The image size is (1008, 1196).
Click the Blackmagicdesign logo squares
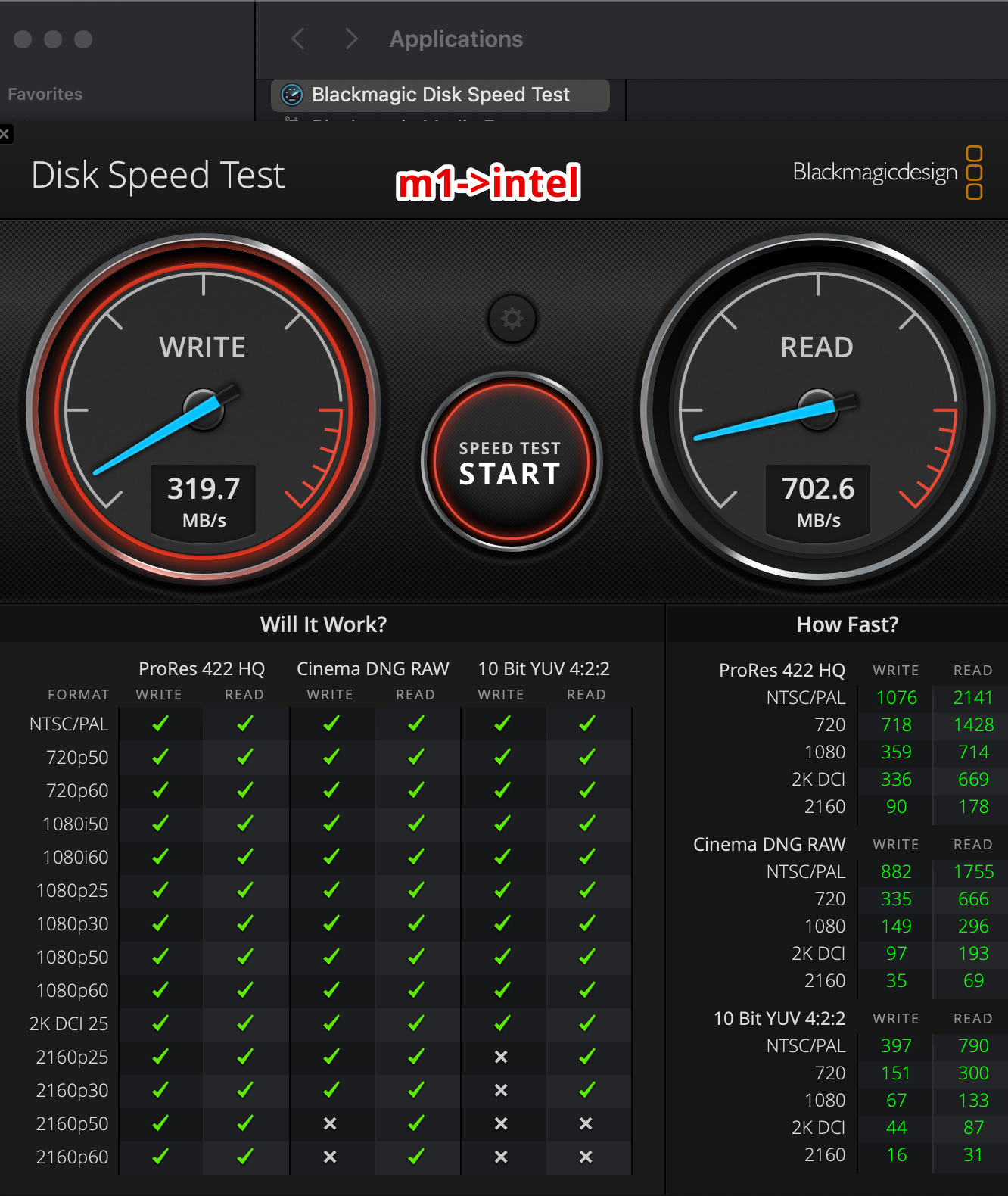(x=974, y=173)
